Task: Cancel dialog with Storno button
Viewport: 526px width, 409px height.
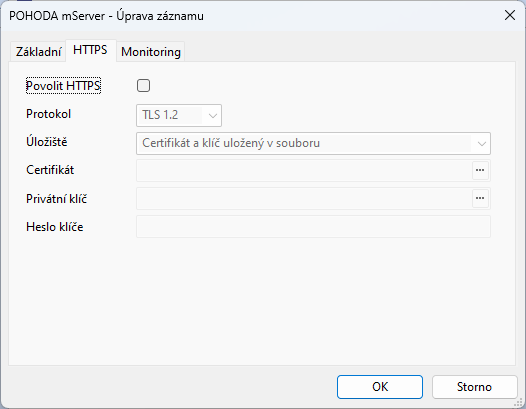Action: click(x=474, y=387)
